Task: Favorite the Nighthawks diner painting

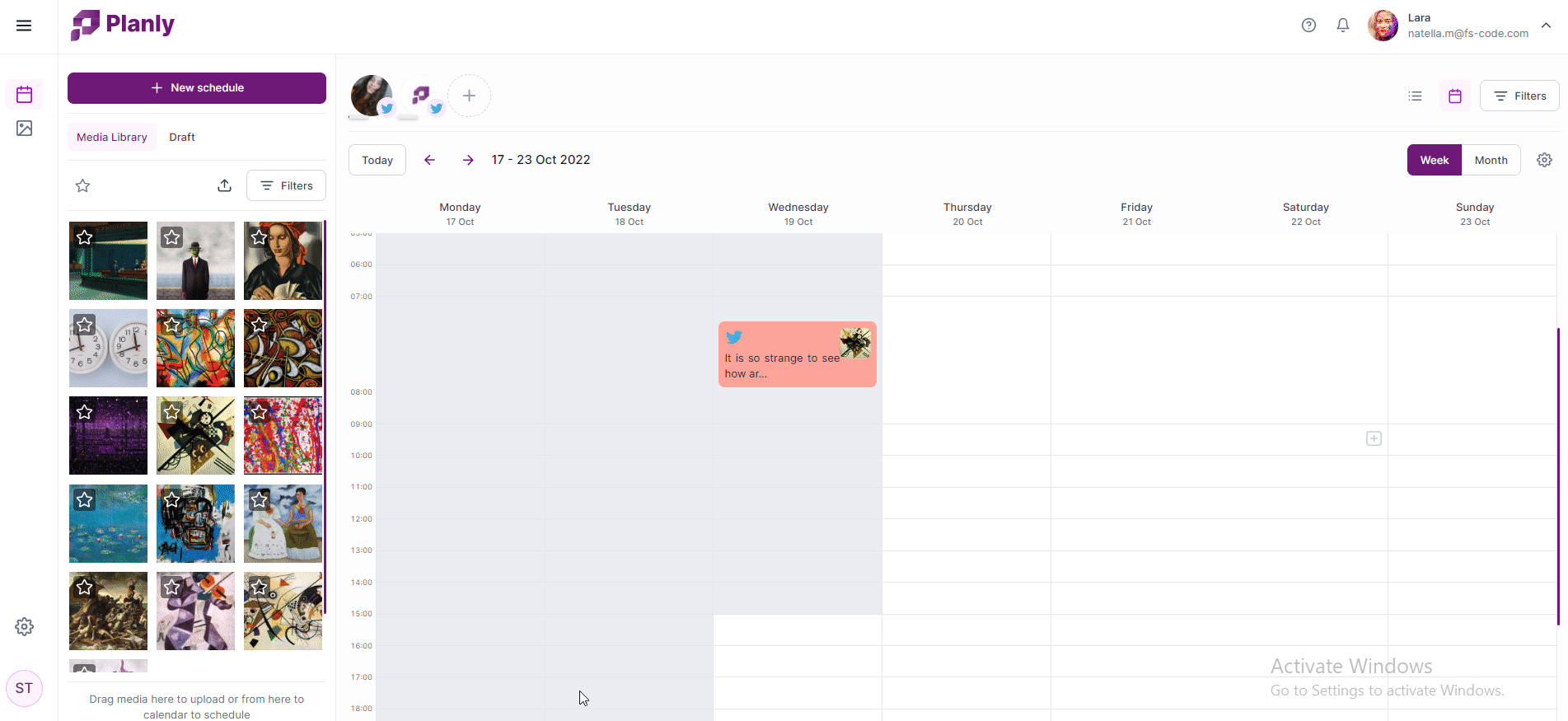Action: click(x=84, y=237)
